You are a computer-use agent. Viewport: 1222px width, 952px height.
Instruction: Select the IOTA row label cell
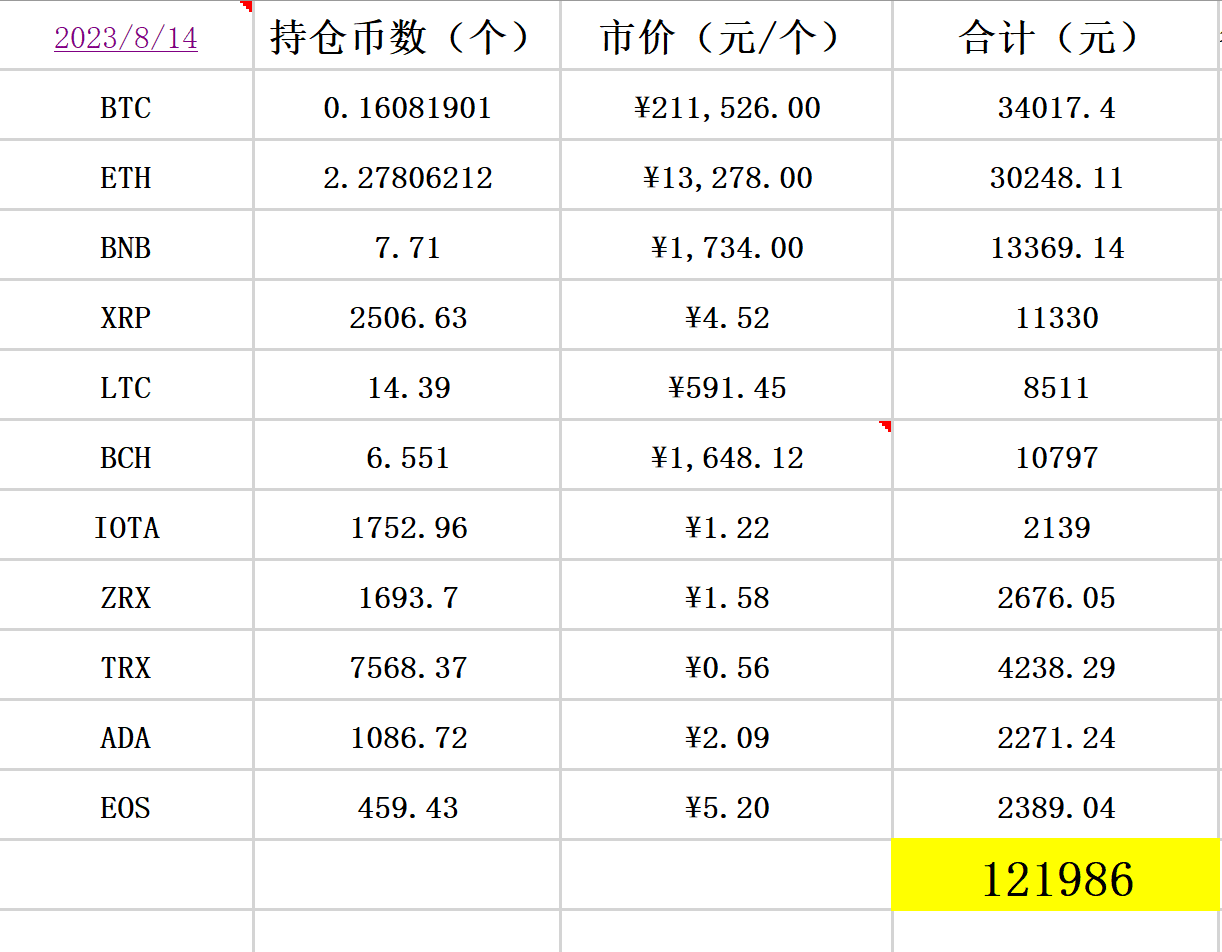tap(126, 525)
